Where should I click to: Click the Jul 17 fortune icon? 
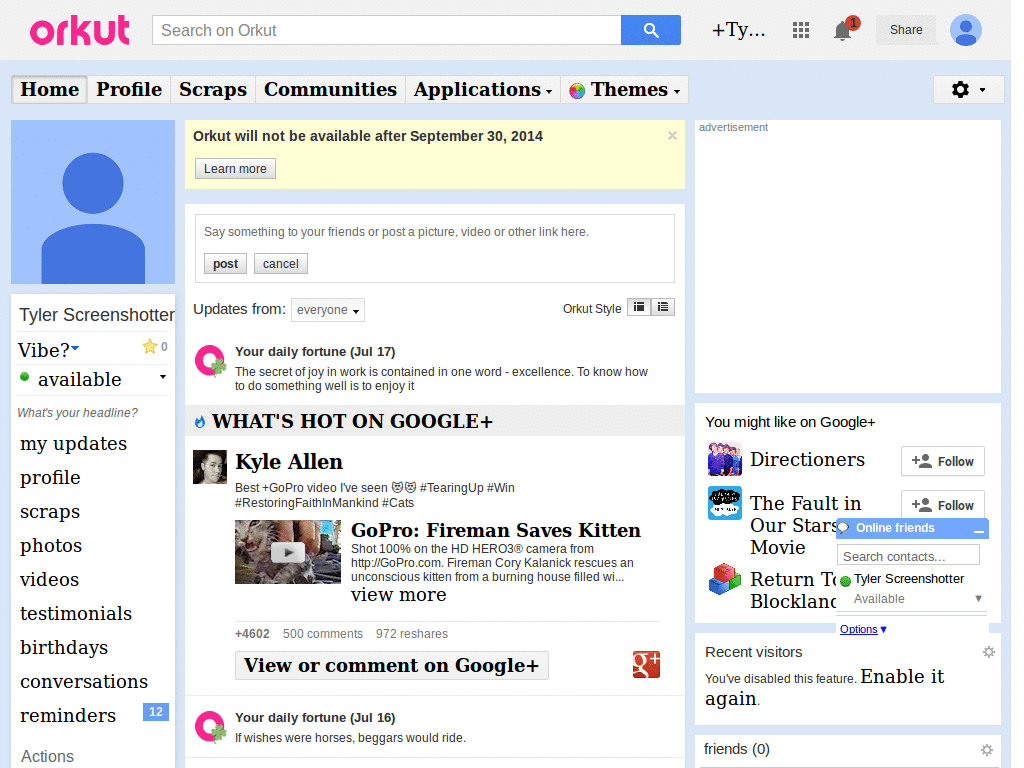210,361
